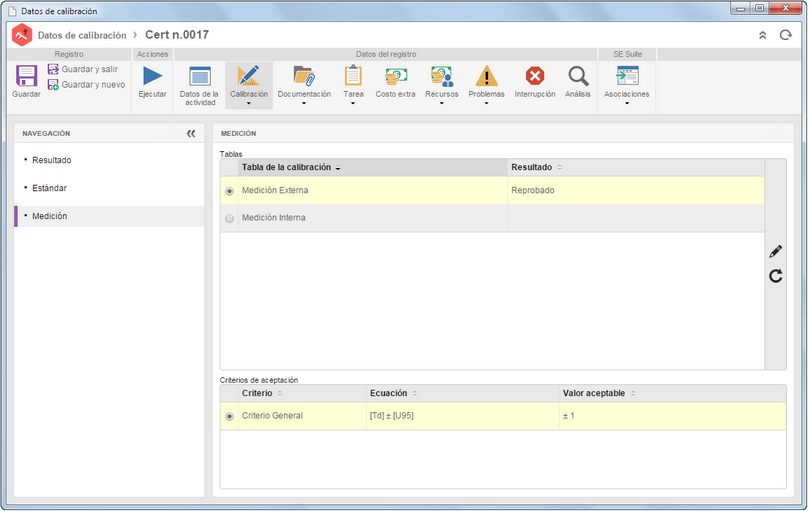Click the refresh icon beside Tablas grid
The image size is (808, 511).
pos(776,276)
